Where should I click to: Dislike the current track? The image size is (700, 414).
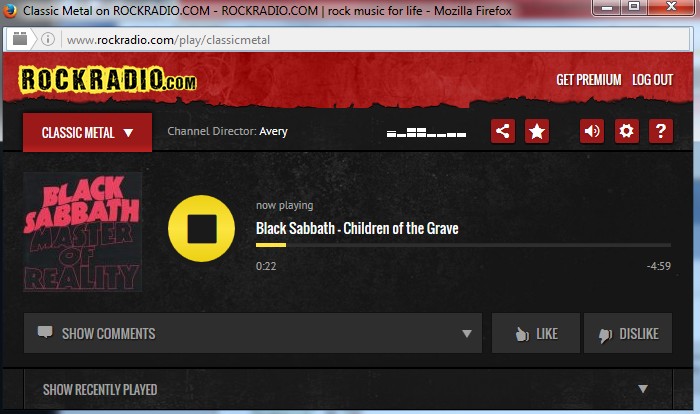click(x=628, y=333)
